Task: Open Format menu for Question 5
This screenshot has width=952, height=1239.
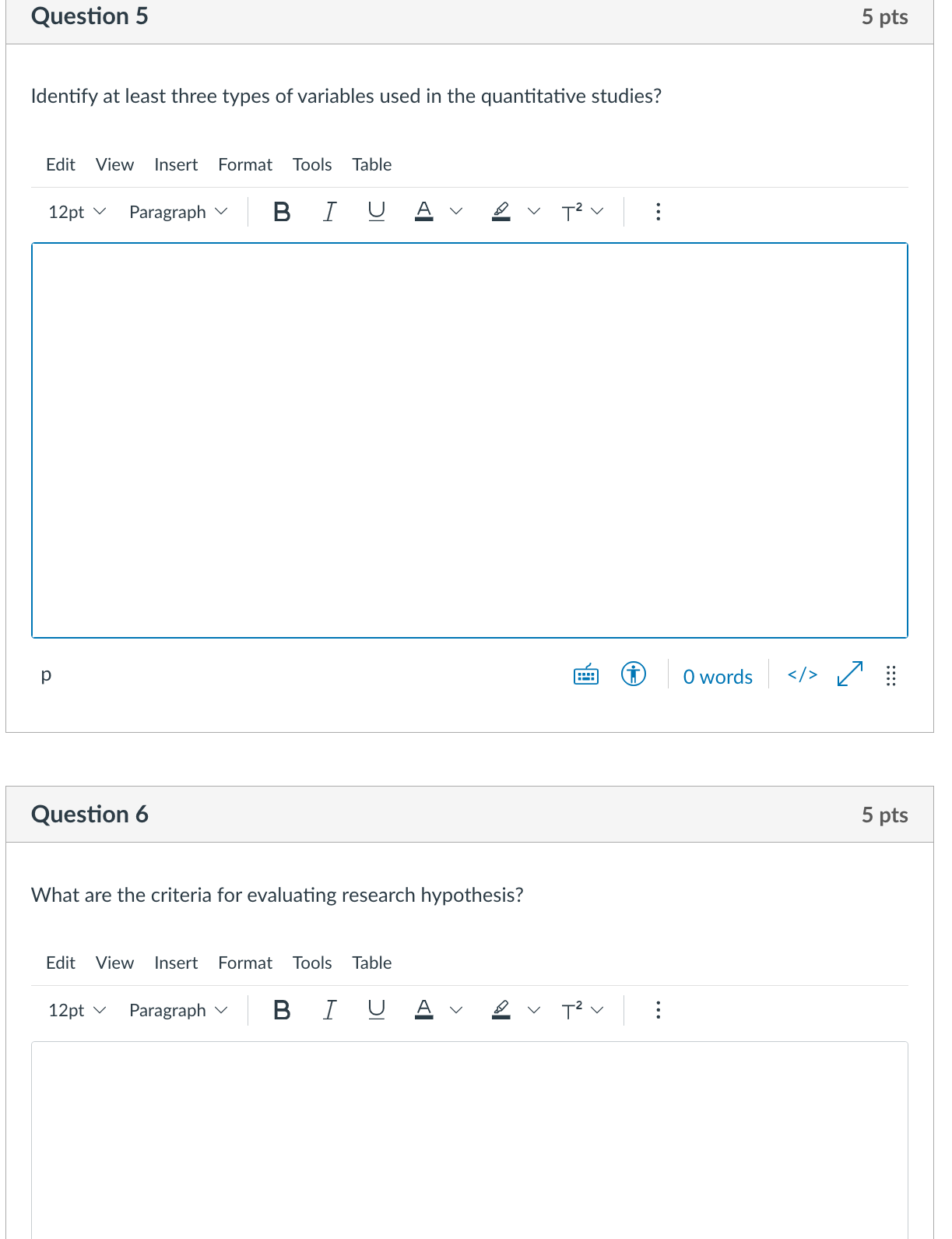Action: click(245, 164)
